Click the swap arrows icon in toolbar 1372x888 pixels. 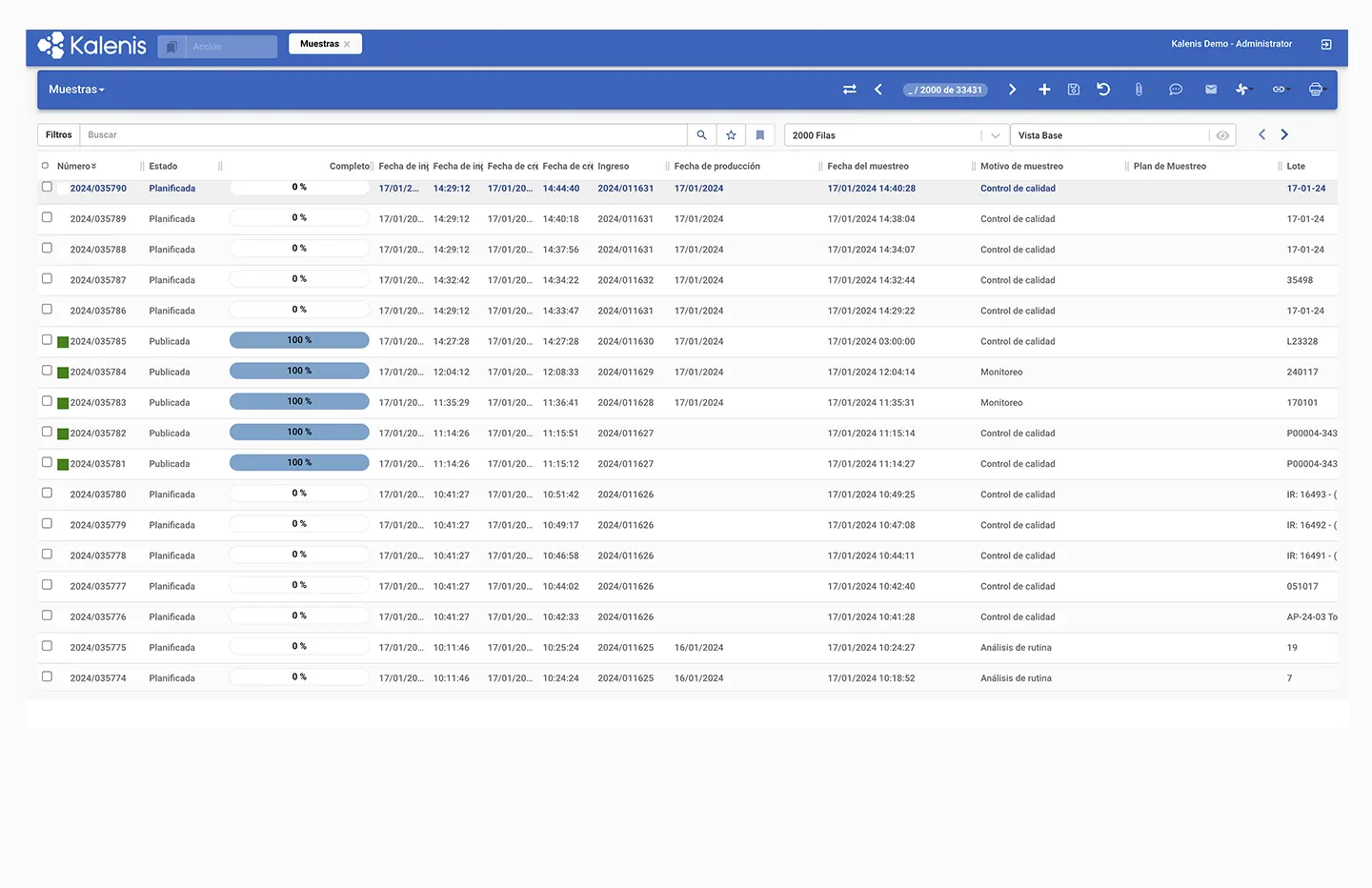(849, 90)
